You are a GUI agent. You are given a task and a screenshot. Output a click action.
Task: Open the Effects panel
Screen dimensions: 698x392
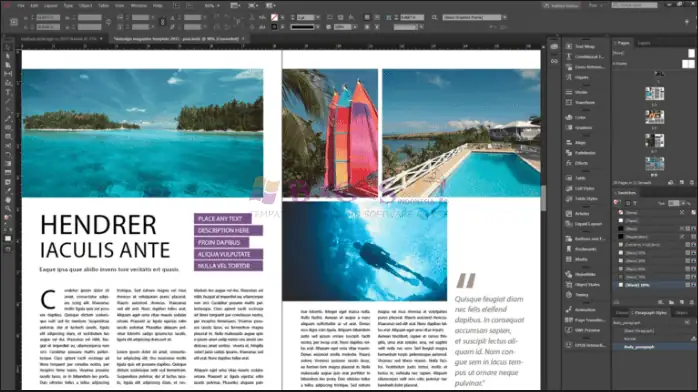click(577, 163)
